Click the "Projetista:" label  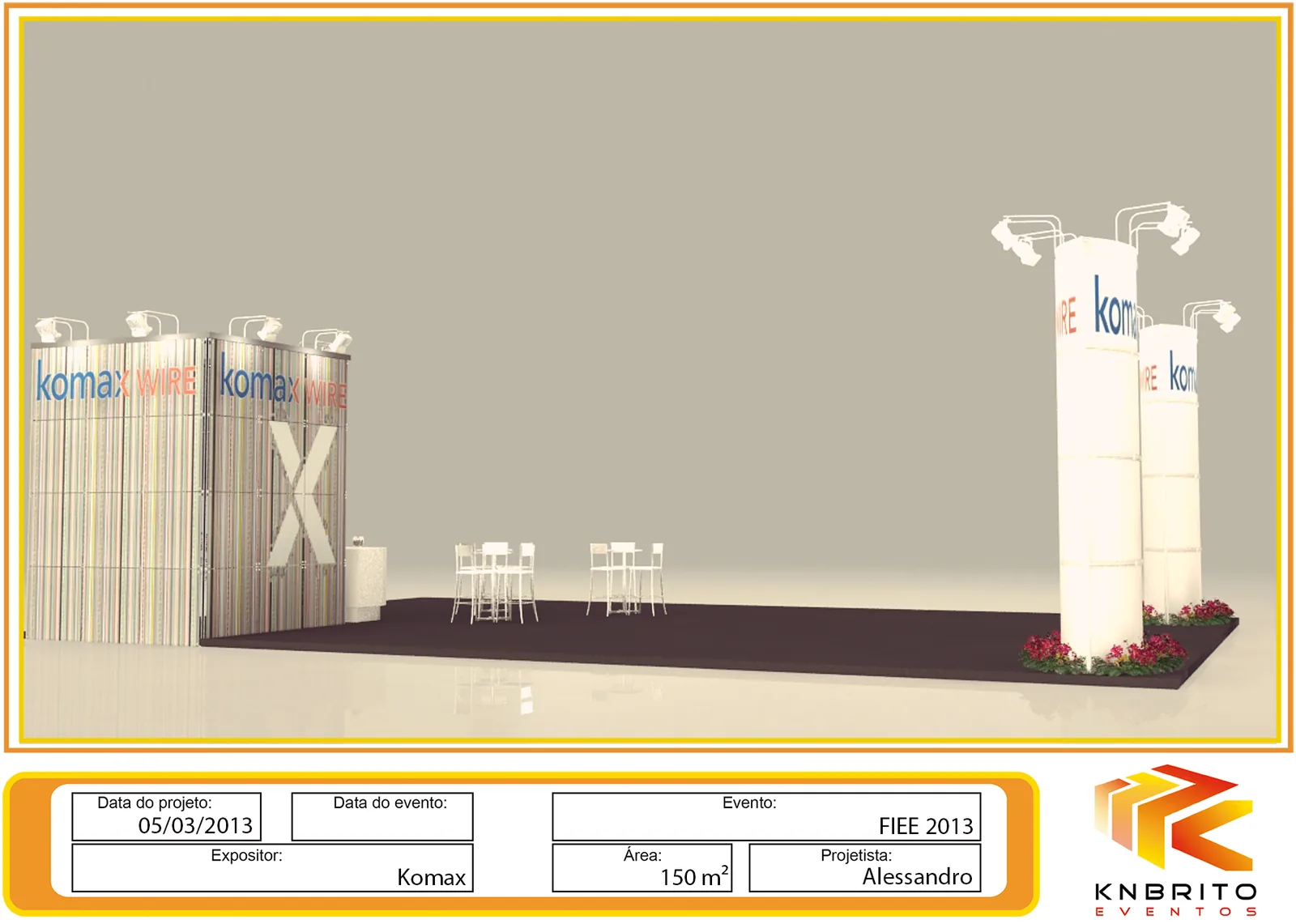tap(856, 855)
